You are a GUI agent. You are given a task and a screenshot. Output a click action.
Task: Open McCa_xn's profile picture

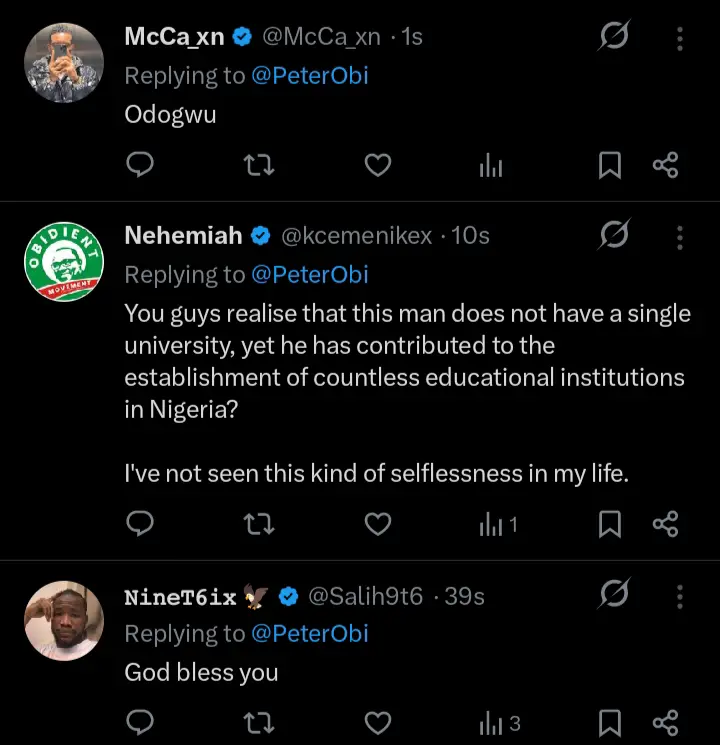click(64, 63)
